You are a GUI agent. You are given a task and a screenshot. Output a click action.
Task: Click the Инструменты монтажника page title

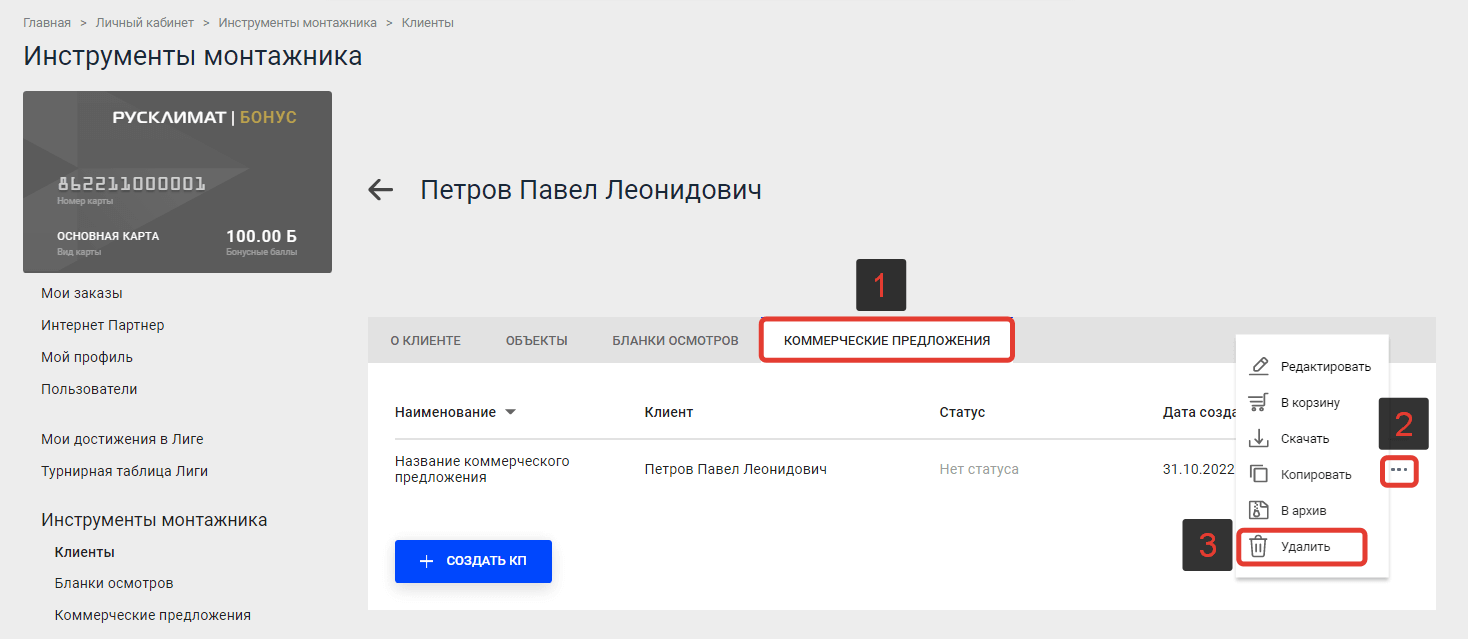coord(192,56)
